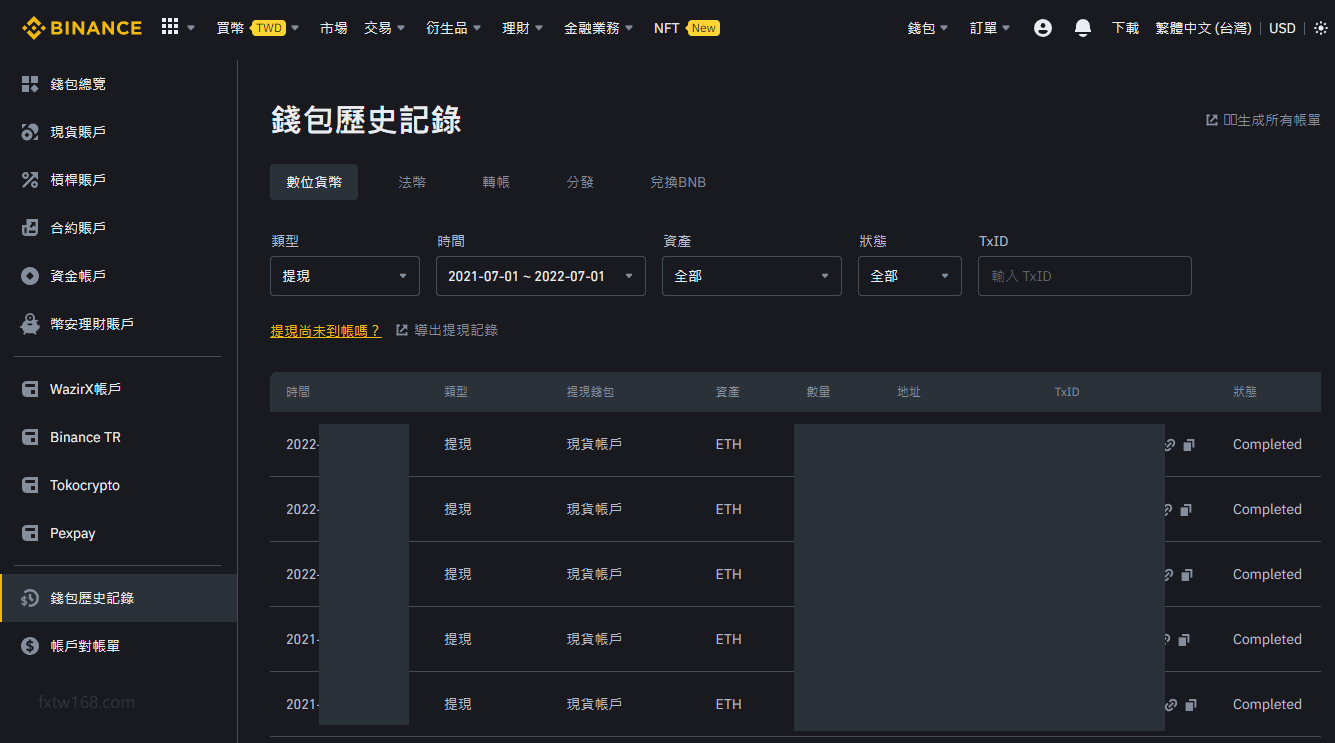The width and height of the screenshot is (1335, 743).
Task: Copy the TxID of the first ETH withdrawal
Action: (x=1187, y=444)
